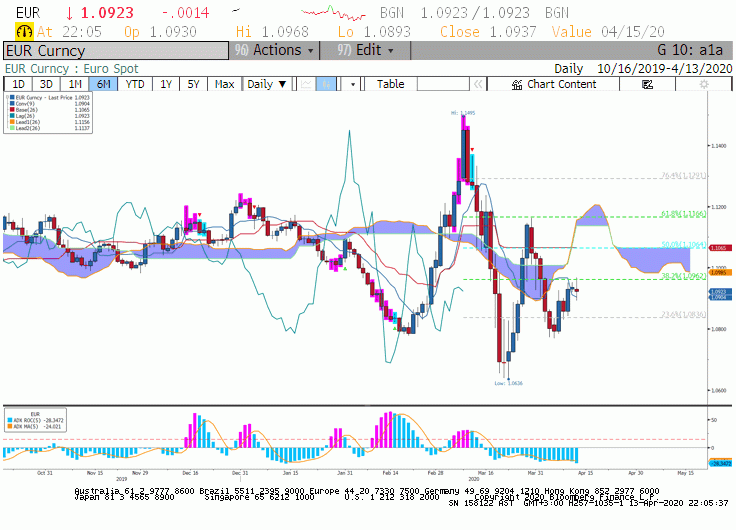
Task: Click the ADX ROC(5) legend entry
Action: (35, 420)
